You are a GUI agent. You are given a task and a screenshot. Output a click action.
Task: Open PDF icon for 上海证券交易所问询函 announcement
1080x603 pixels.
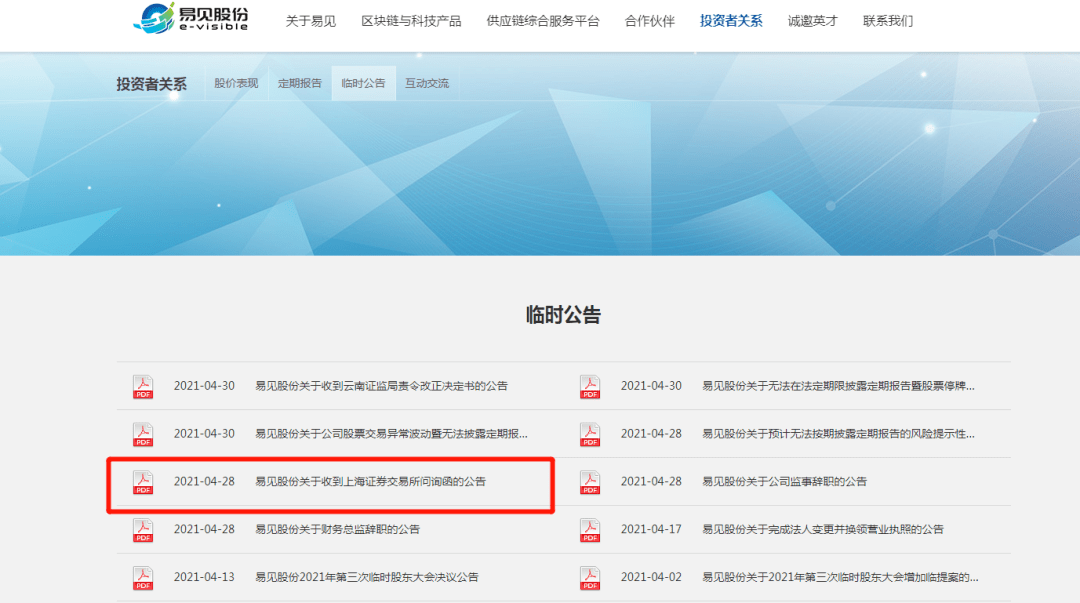point(143,482)
